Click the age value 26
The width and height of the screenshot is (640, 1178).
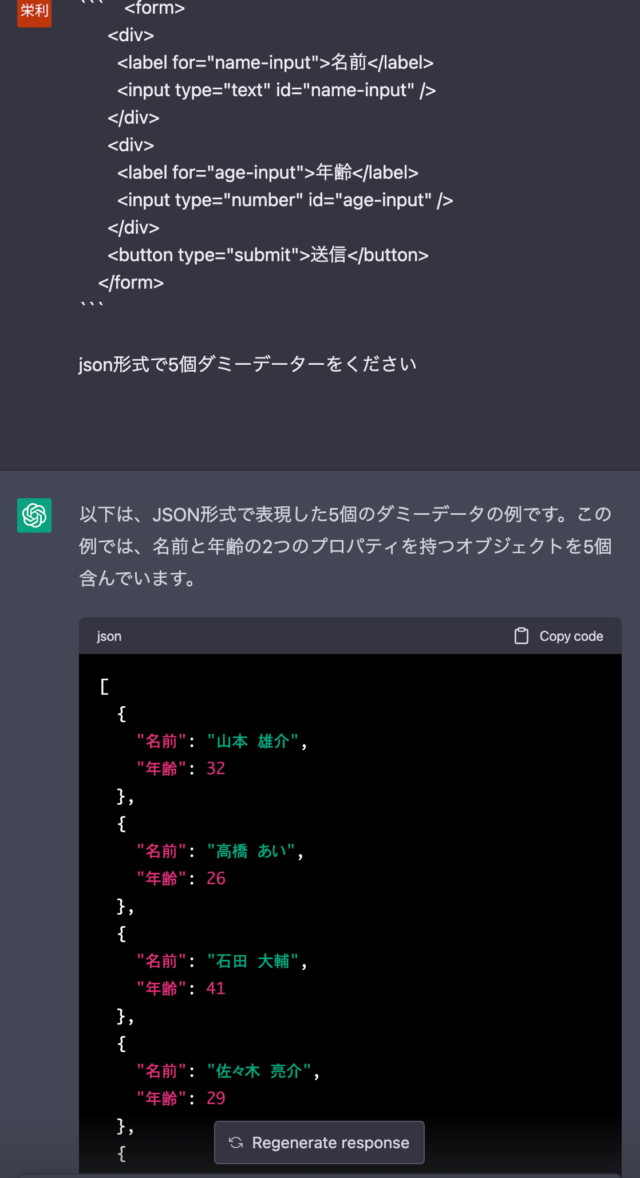pos(215,878)
